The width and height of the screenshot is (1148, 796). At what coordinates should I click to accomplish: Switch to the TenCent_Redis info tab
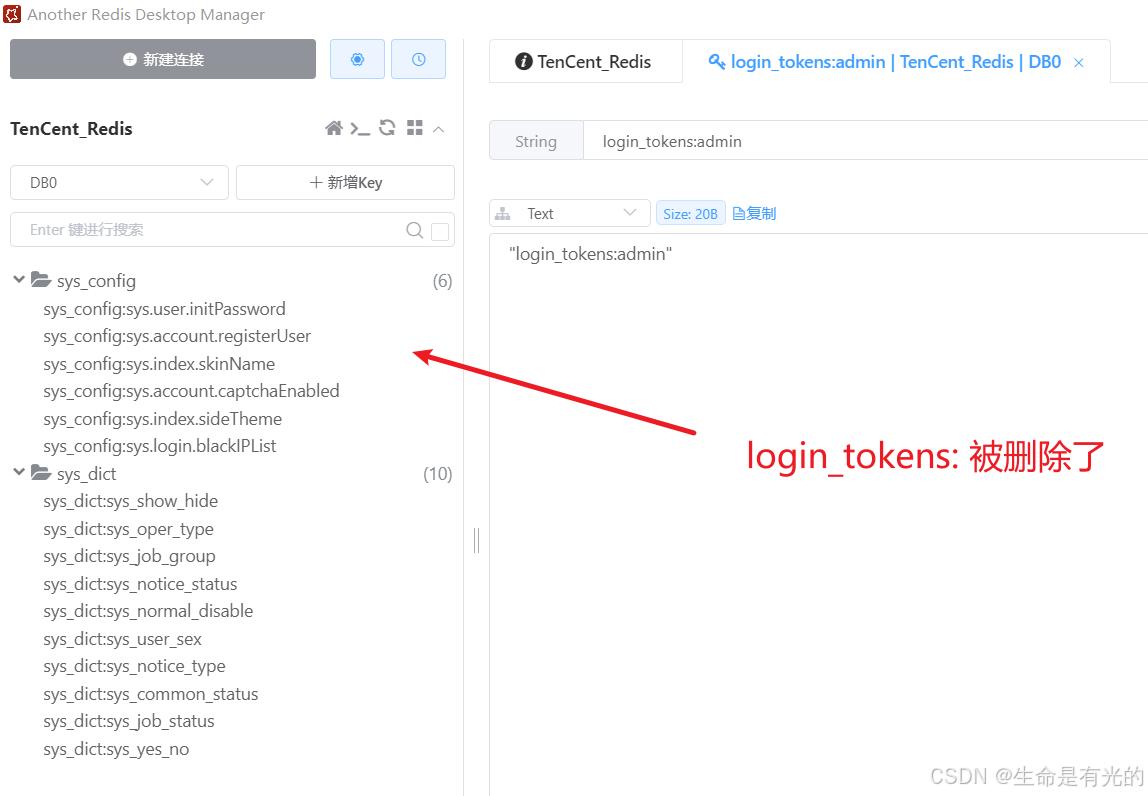(585, 62)
